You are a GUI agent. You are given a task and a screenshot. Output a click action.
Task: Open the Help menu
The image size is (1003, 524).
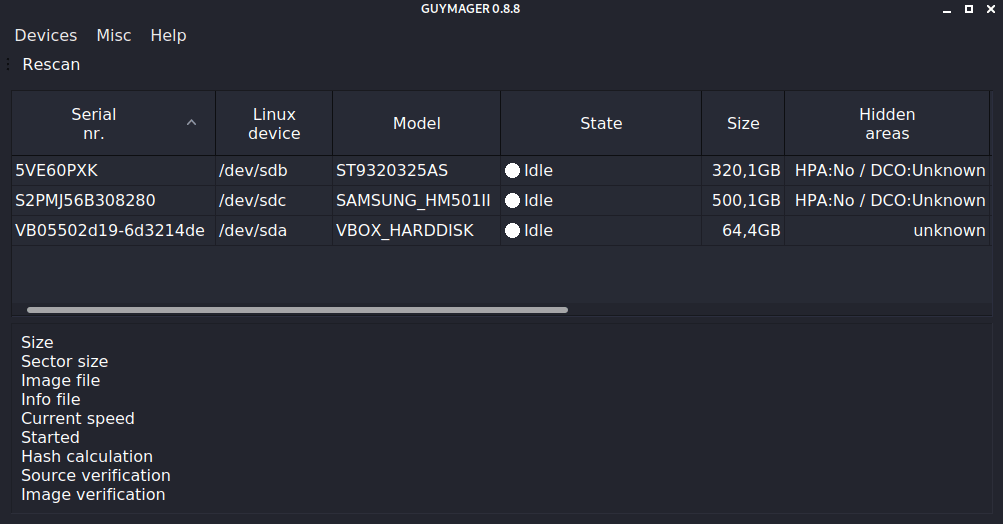tap(168, 35)
